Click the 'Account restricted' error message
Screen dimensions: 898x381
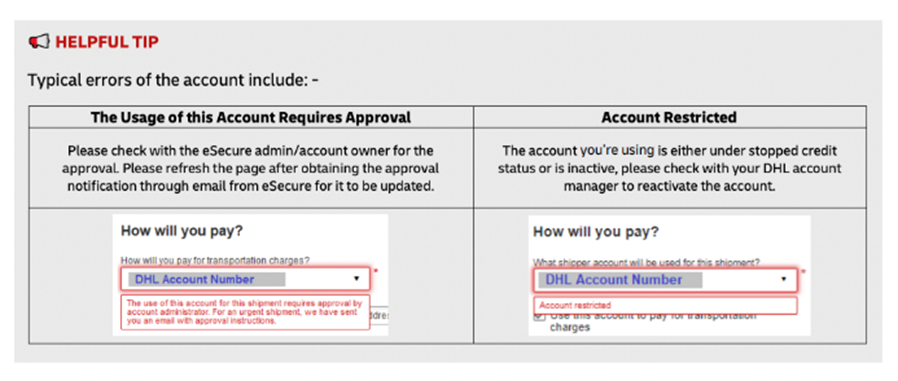tap(665, 305)
